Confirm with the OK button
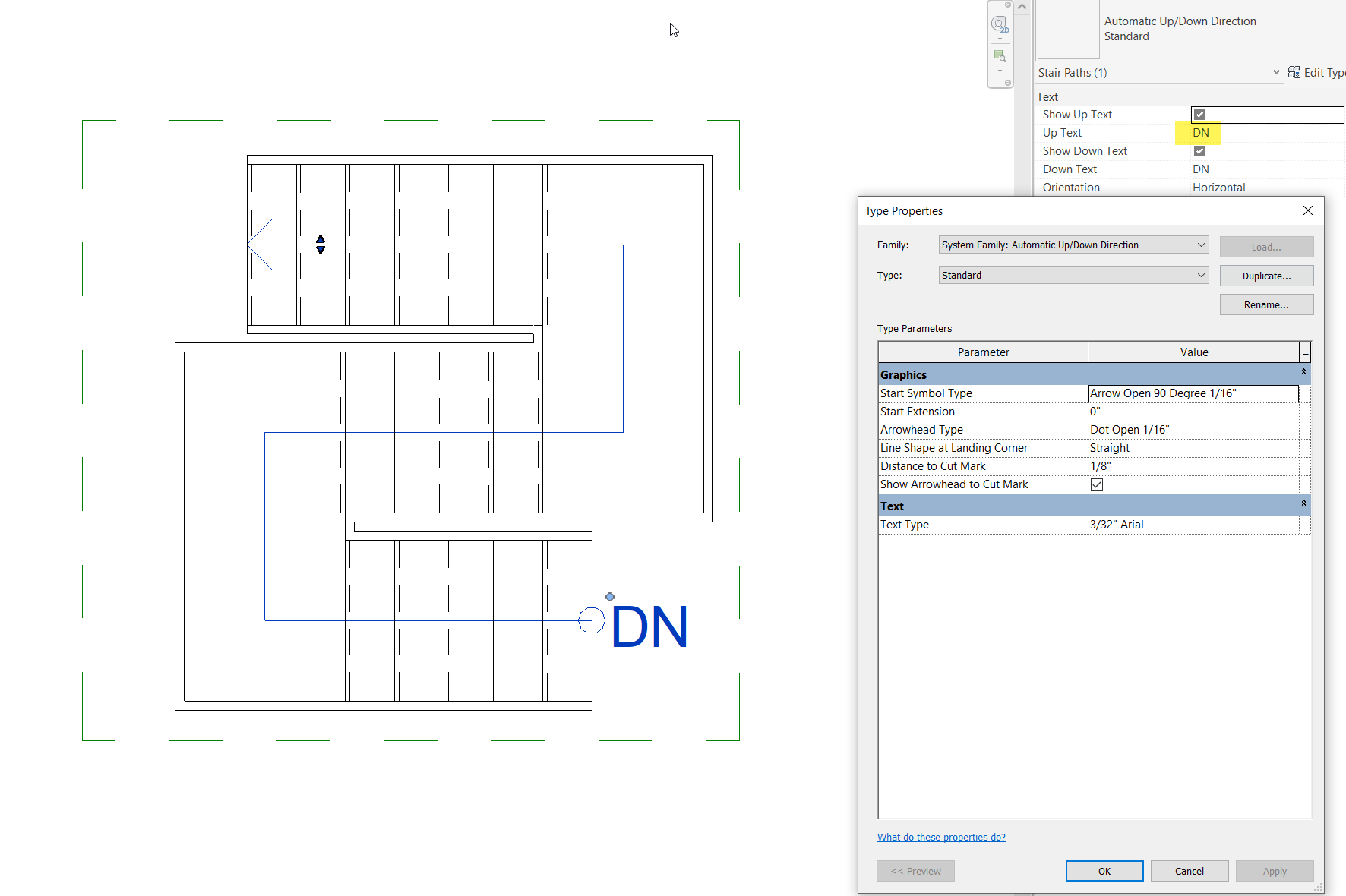Viewport: 1346px width, 896px height. coord(1104,871)
